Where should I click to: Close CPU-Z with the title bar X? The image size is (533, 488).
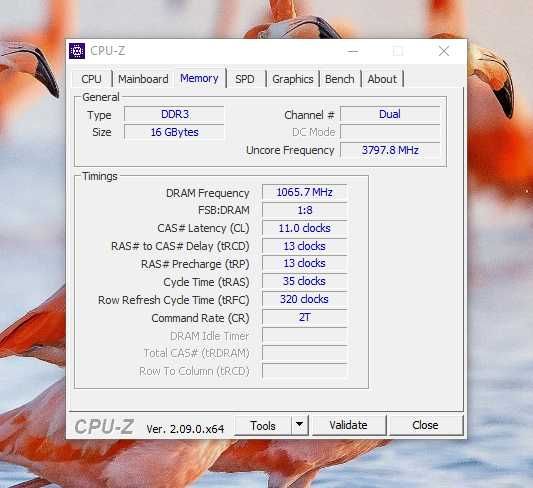pyautogui.click(x=444, y=51)
